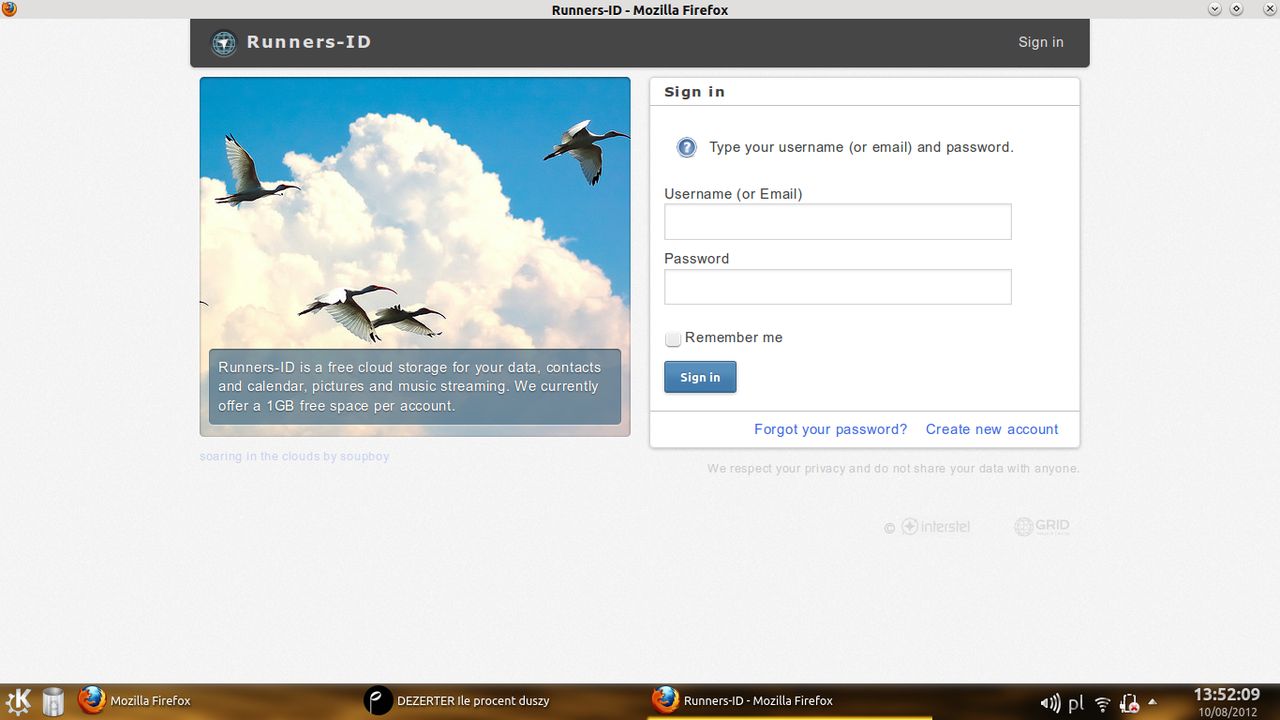Image resolution: width=1280 pixels, height=720 pixels.
Task: Enable the Remember me checkbox
Action: coord(673,339)
